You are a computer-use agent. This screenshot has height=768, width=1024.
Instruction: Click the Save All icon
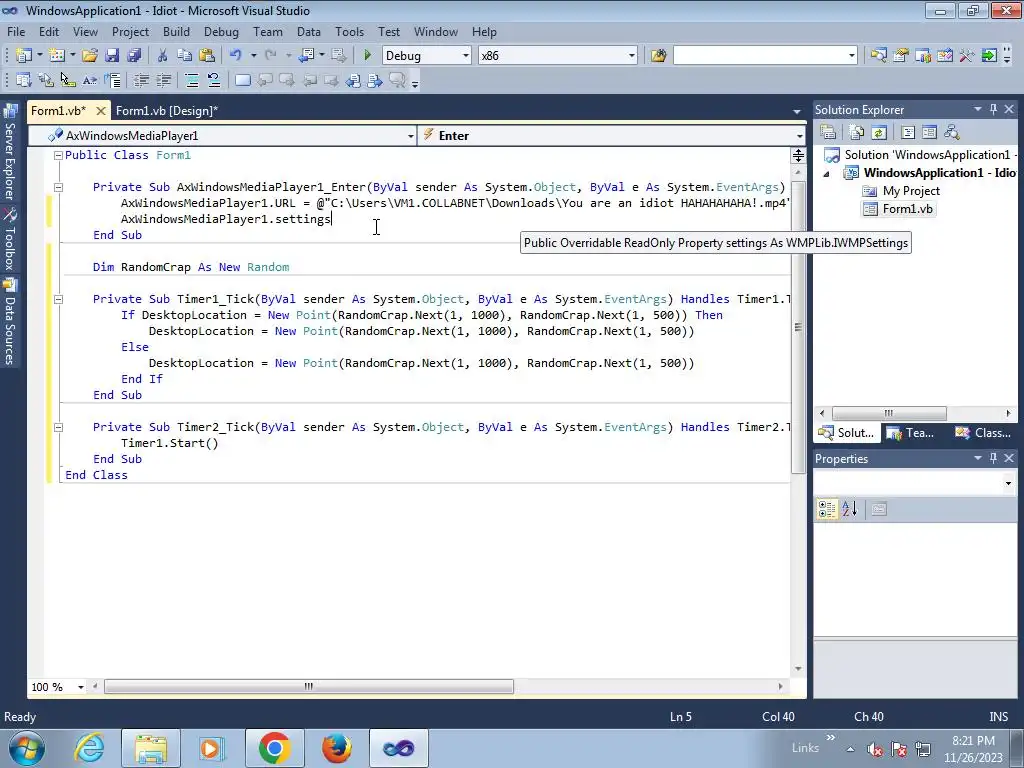(135, 56)
